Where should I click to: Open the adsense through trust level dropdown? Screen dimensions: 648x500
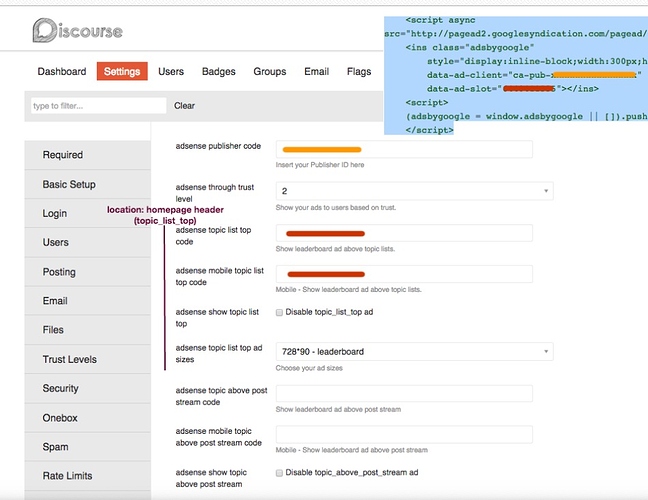(x=415, y=191)
